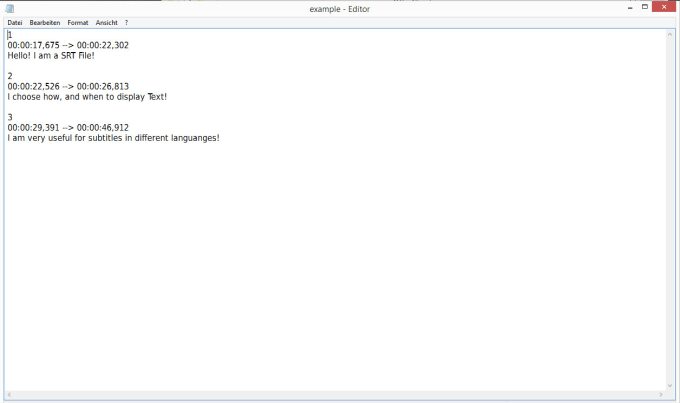Image resolution: width=680 pixels, height=403 pixels.
Task: Click the timestamp line starting with 00:00:17,675
Action: (x=68, y=45)
